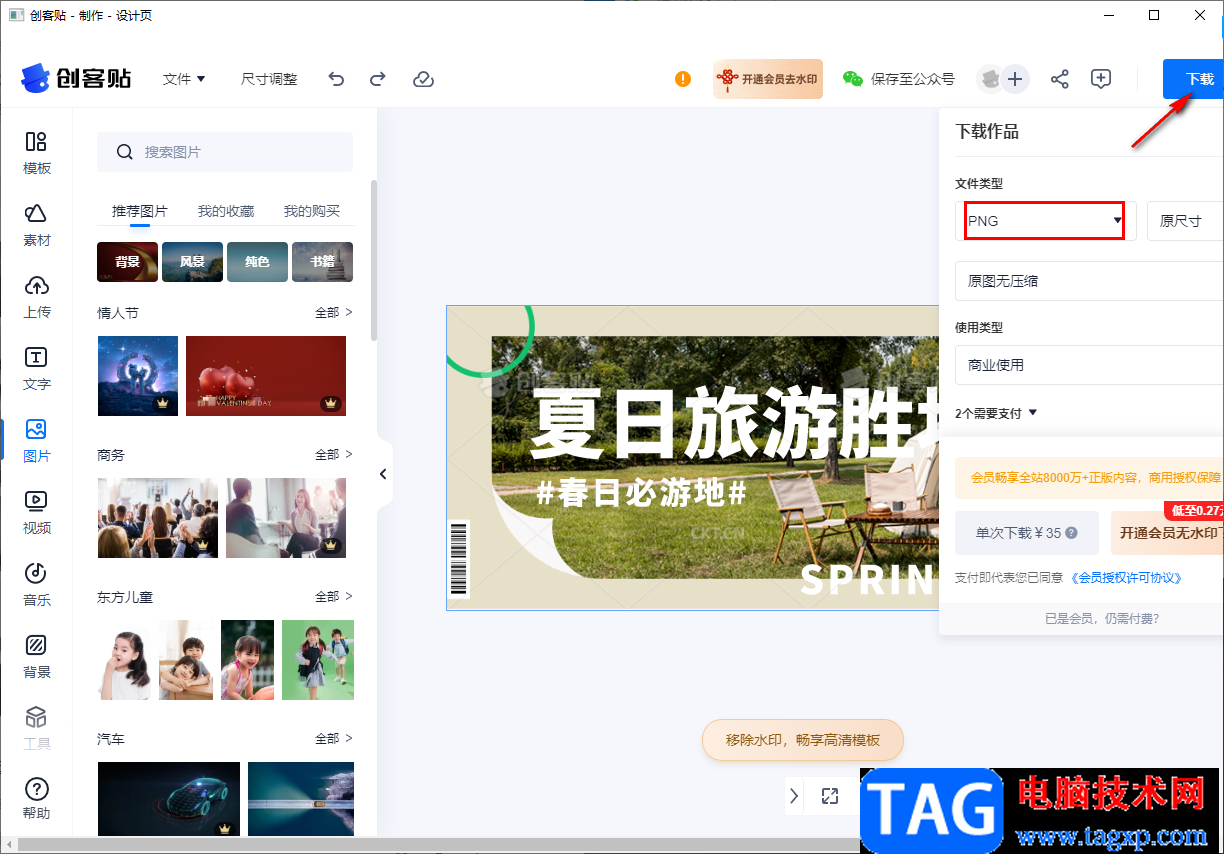Screen dimensions: 1224x854
Task: Toggle fullscreen canvas view icon
Action: point(829,796)
